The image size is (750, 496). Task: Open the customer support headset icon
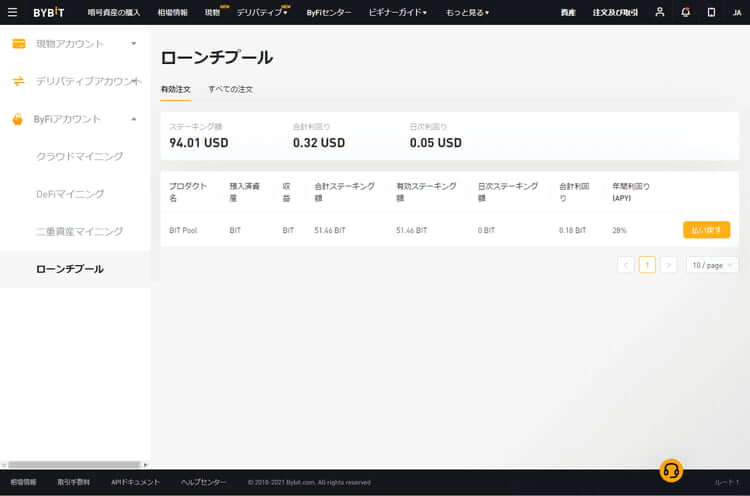[671, 471]
